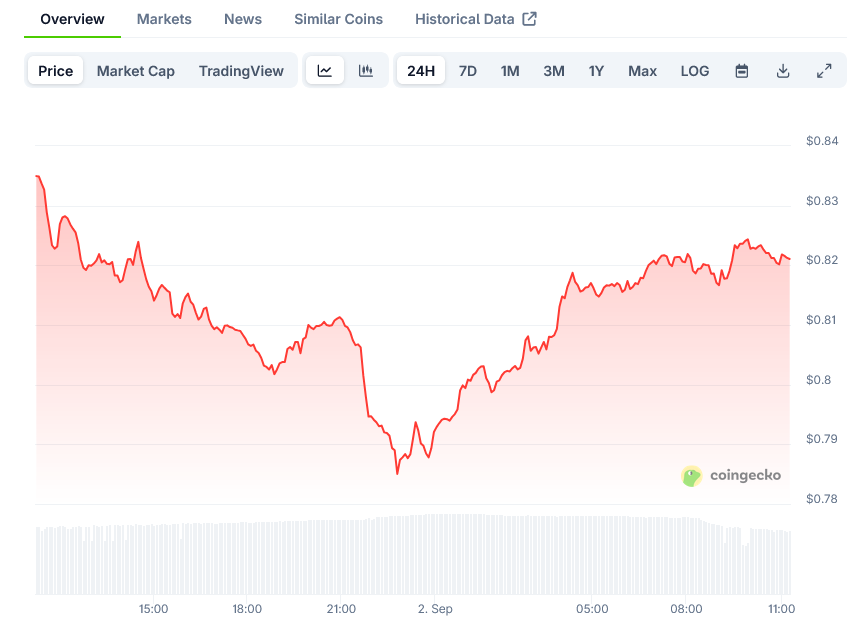Go to the News tab
847x626 pixels.
pyautogui.click(x=243, y=19)
